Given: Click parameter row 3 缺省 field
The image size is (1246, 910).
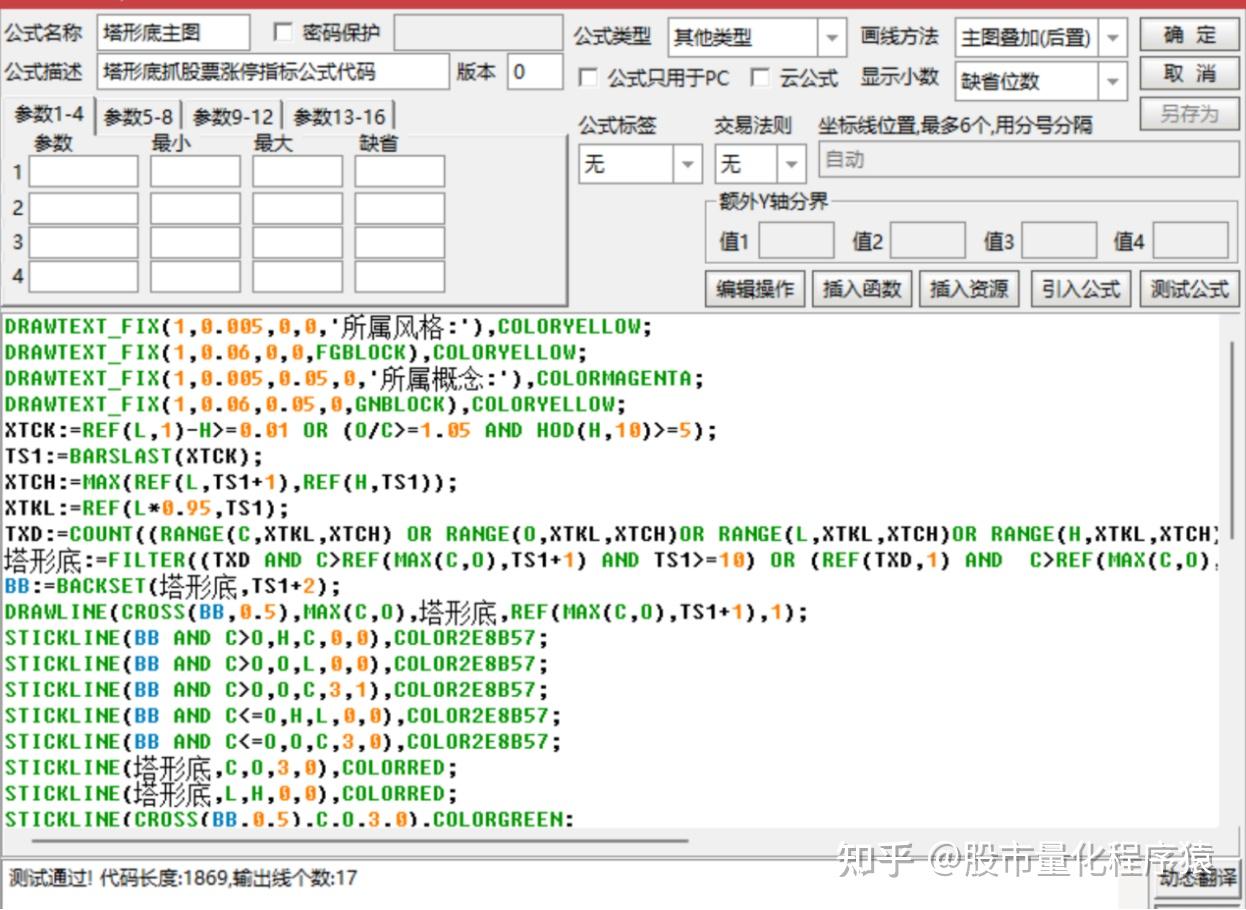Looking at the screenshot, I should click(399, 242).
